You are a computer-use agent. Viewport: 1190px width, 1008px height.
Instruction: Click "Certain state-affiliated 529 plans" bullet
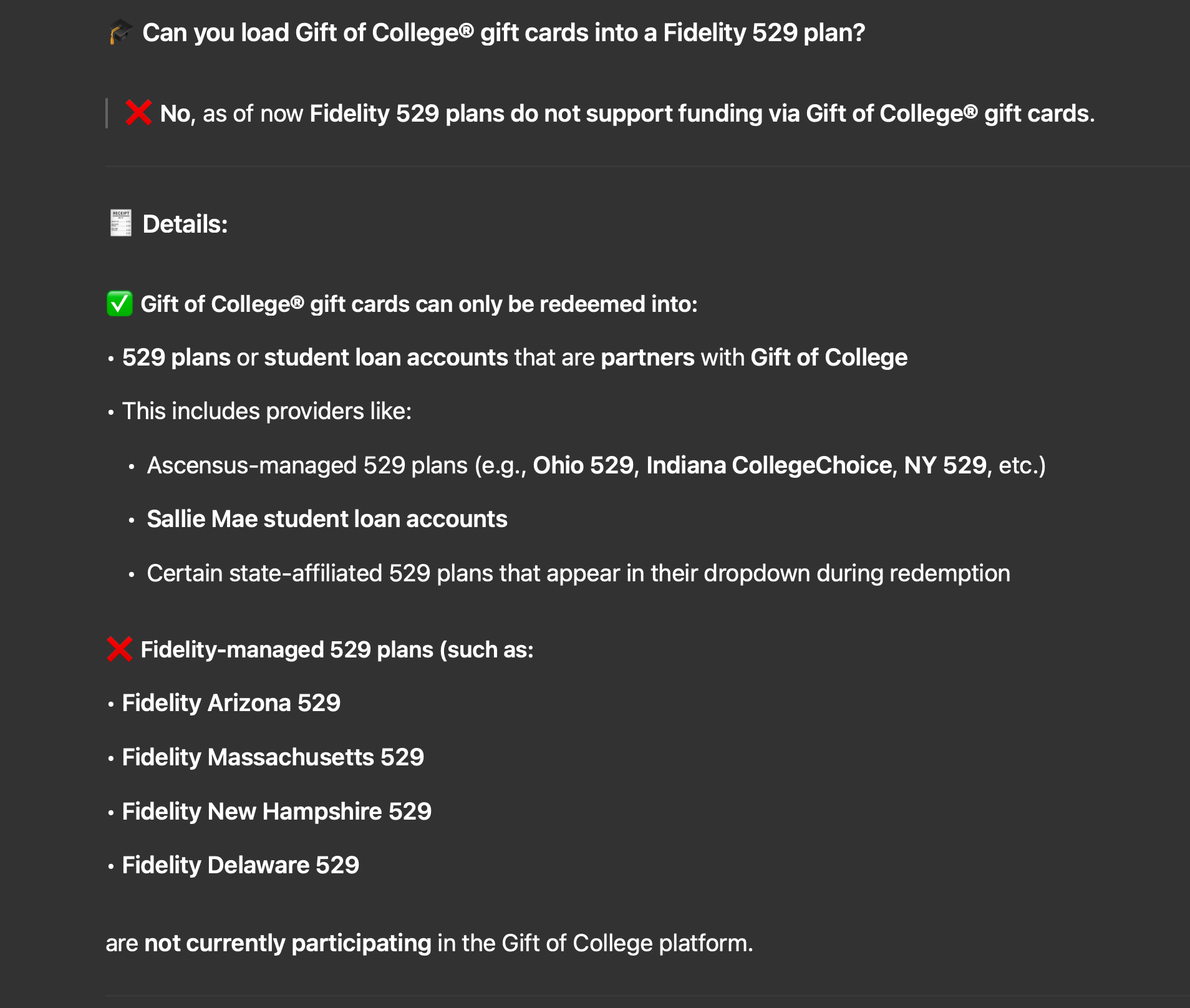(x=578, y=573)
